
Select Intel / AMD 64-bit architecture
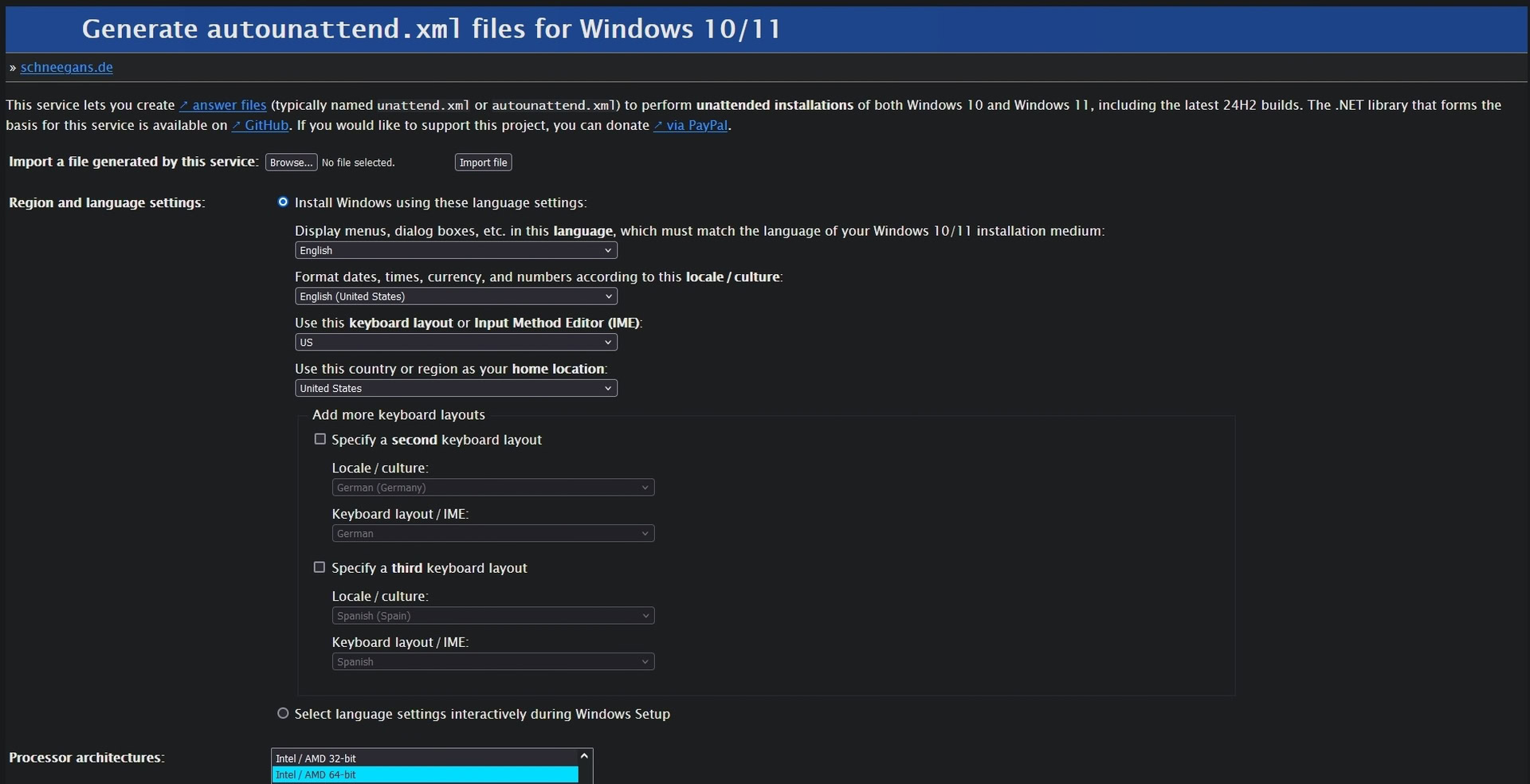click(424, 775)
